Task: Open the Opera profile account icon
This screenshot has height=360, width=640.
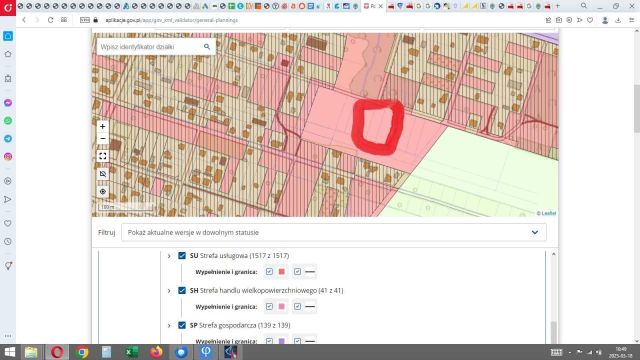Action: click(x=605, y=20)
